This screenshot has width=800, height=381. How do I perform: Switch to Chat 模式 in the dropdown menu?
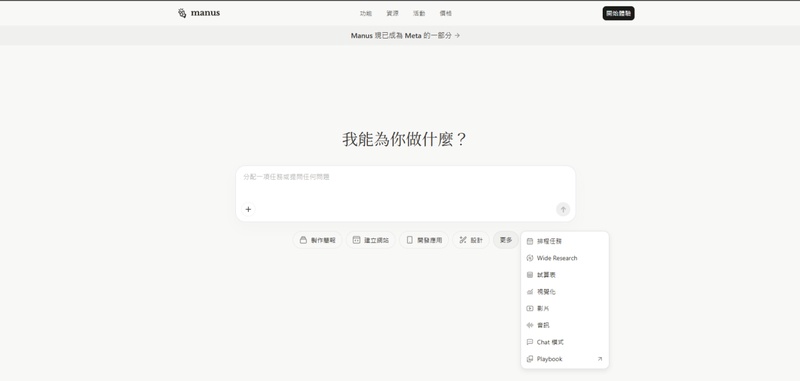(565, 342)
